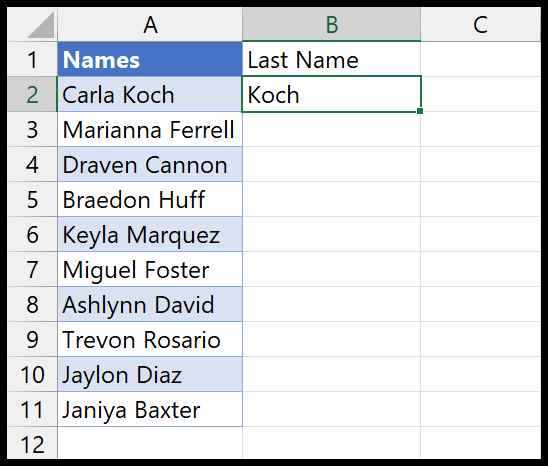
Task: Click row 5 header number
Action: click(32, 199)
